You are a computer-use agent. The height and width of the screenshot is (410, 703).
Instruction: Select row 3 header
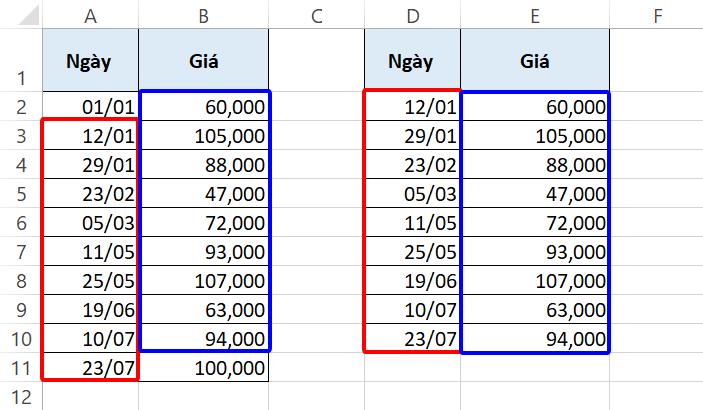[21, 135]
